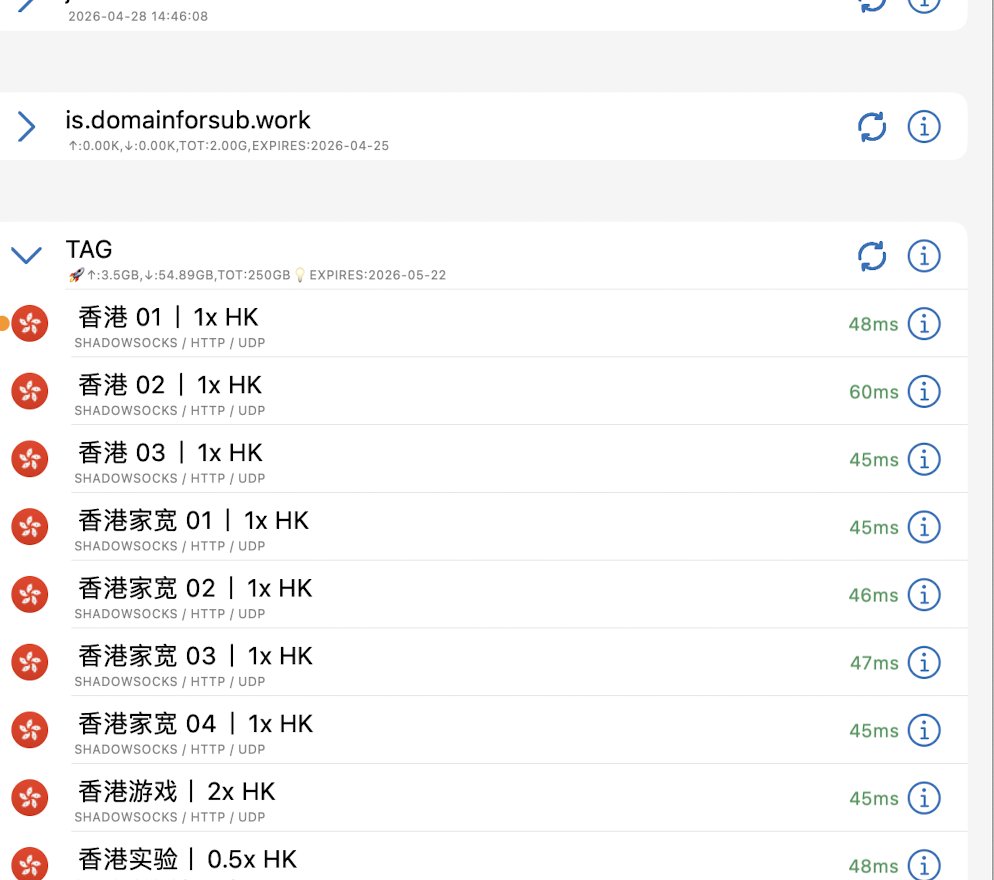Screen dimensions: 994x880
Task: Select the 香港 03 | 1x HK node
Action: (484, 459)
